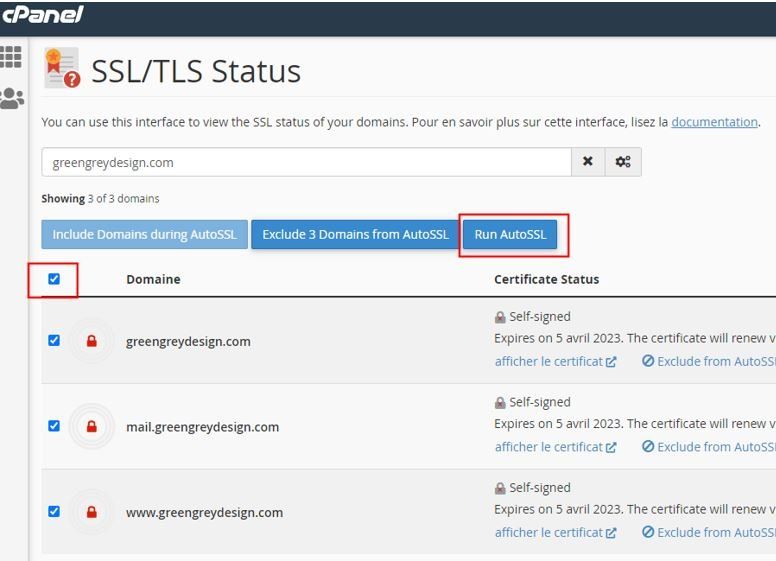Run AutoSSL for selected domains

pyautogui.click(x=510, y=234)
